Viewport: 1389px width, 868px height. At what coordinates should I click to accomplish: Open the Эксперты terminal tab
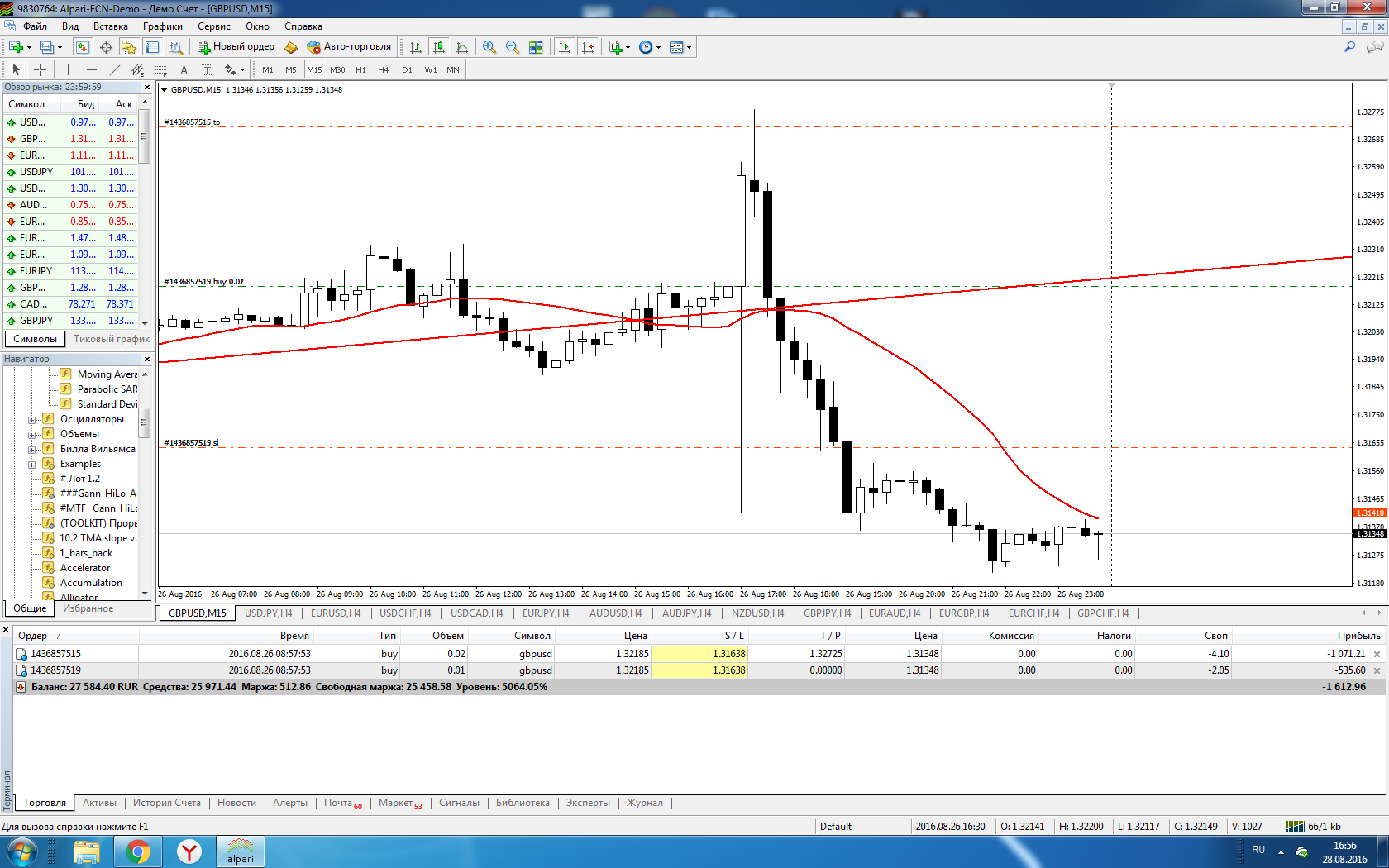point(588,803)
